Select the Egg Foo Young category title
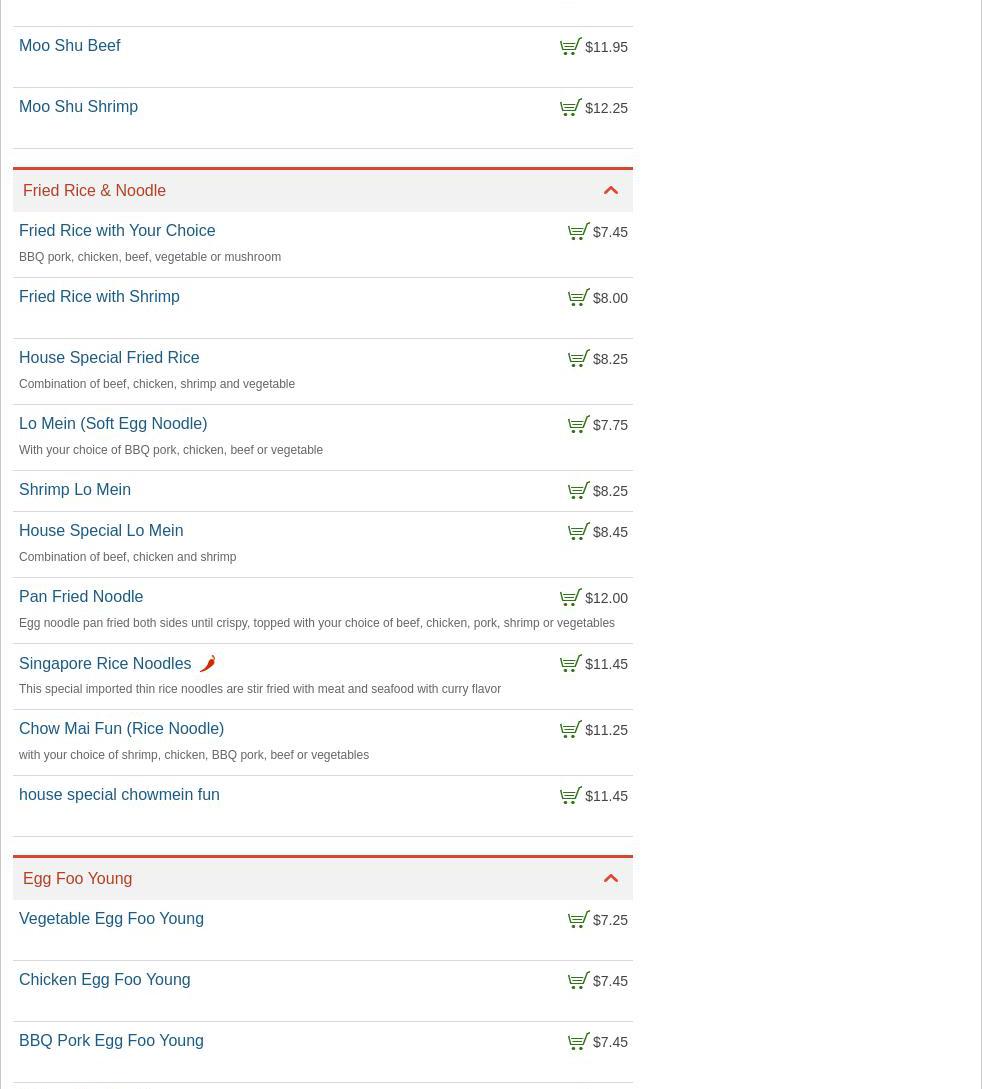Image resolution: width=982 pixels, height=1089 pixels. [x=77, y=879]
